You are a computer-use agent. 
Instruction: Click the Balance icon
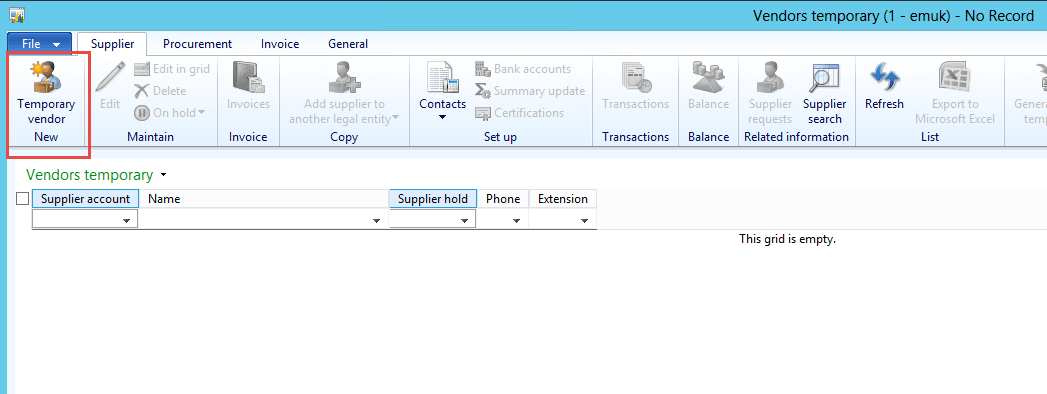(x=708, y=77)
